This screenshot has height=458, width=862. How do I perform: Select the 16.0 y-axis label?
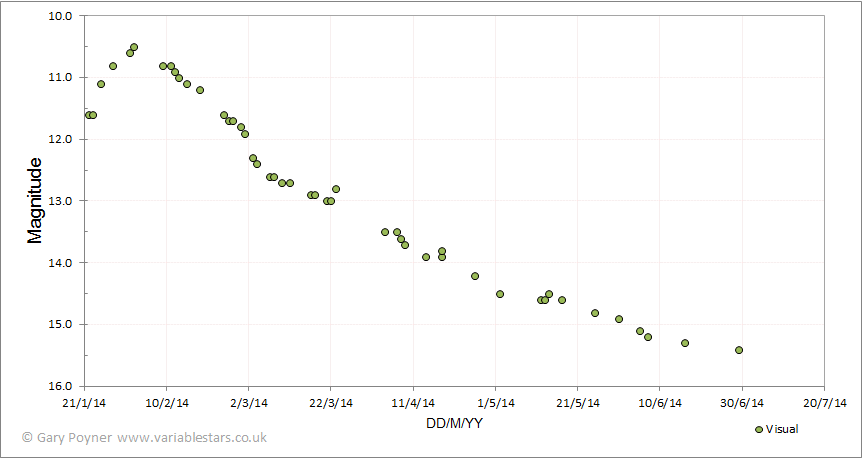pyautogui.click(x=61, y=386)
